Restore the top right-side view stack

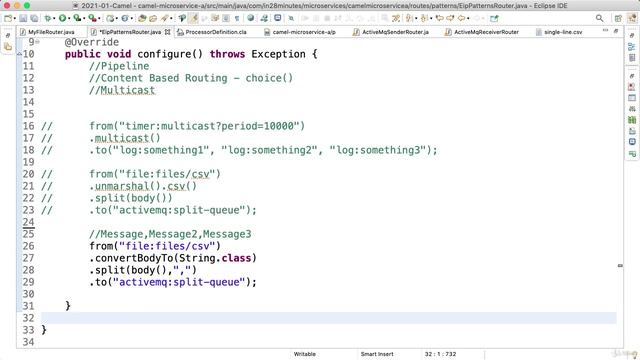[632, 36]
